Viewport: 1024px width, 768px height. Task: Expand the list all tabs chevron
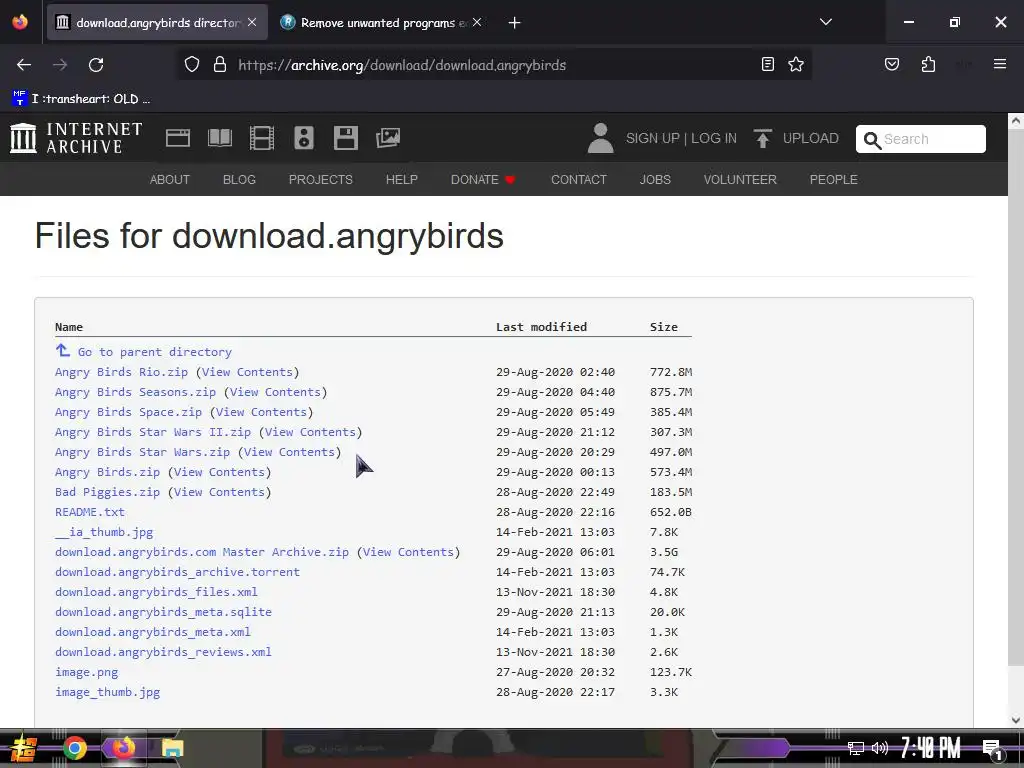coord(825,22)
